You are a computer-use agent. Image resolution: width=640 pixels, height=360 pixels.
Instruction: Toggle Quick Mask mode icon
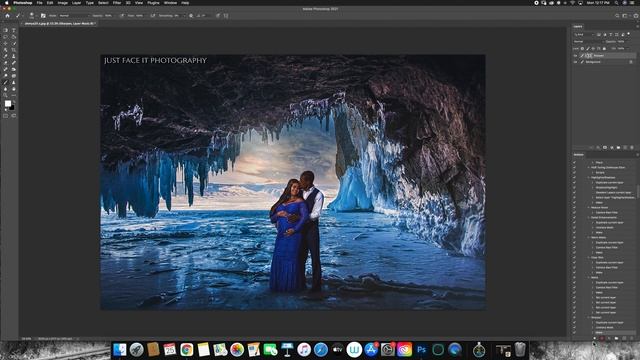coord(5,116)
